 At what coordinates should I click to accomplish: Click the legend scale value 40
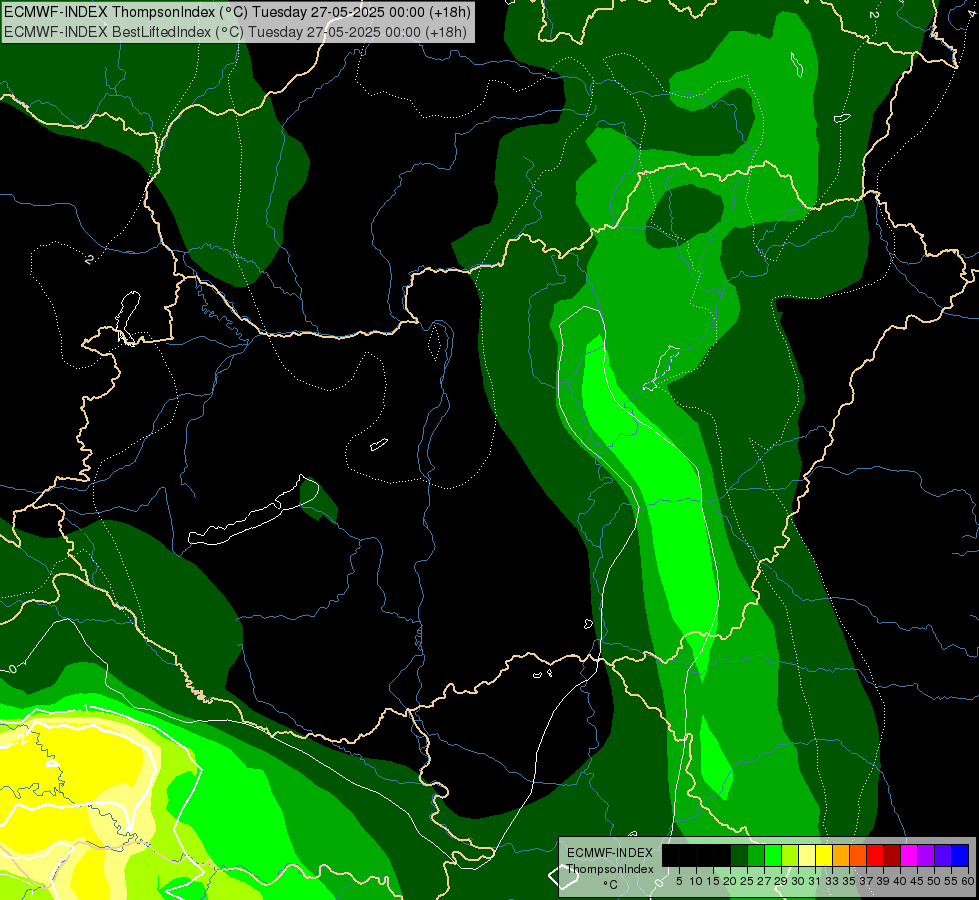click(x=900, y=881)
